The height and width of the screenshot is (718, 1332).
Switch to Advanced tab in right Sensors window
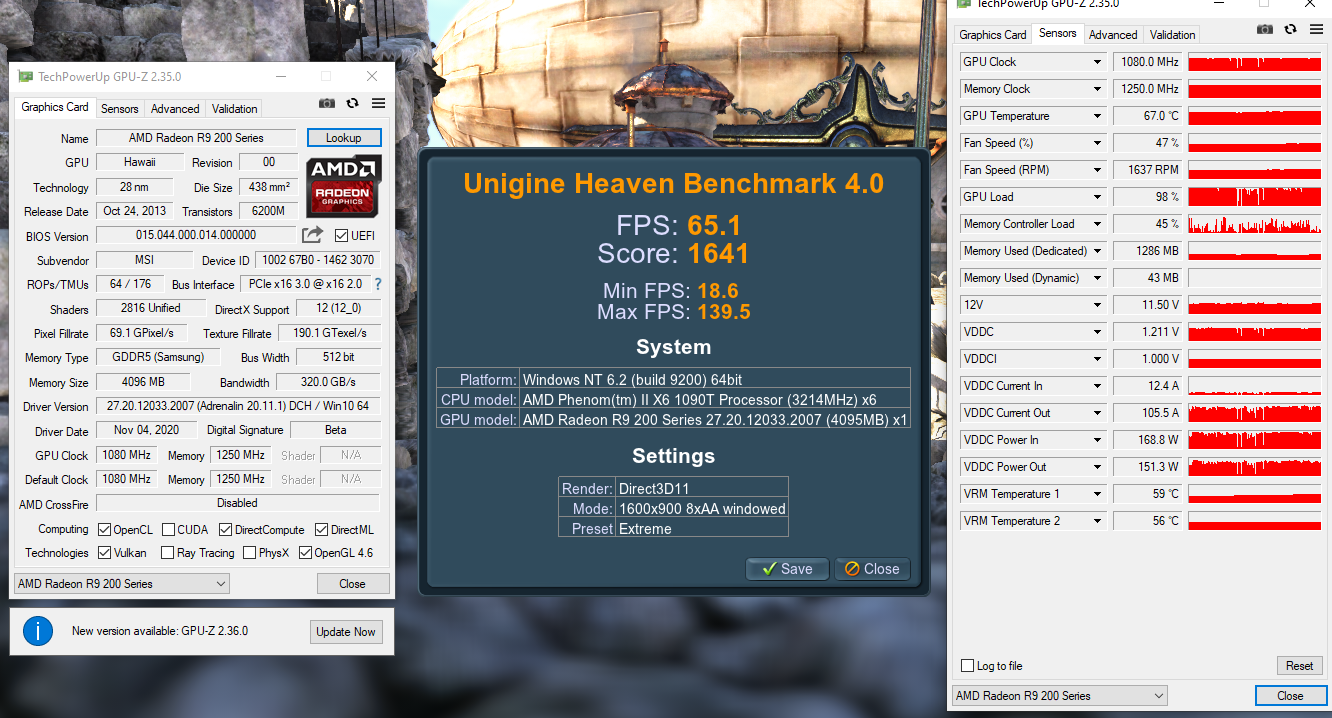1113,34
